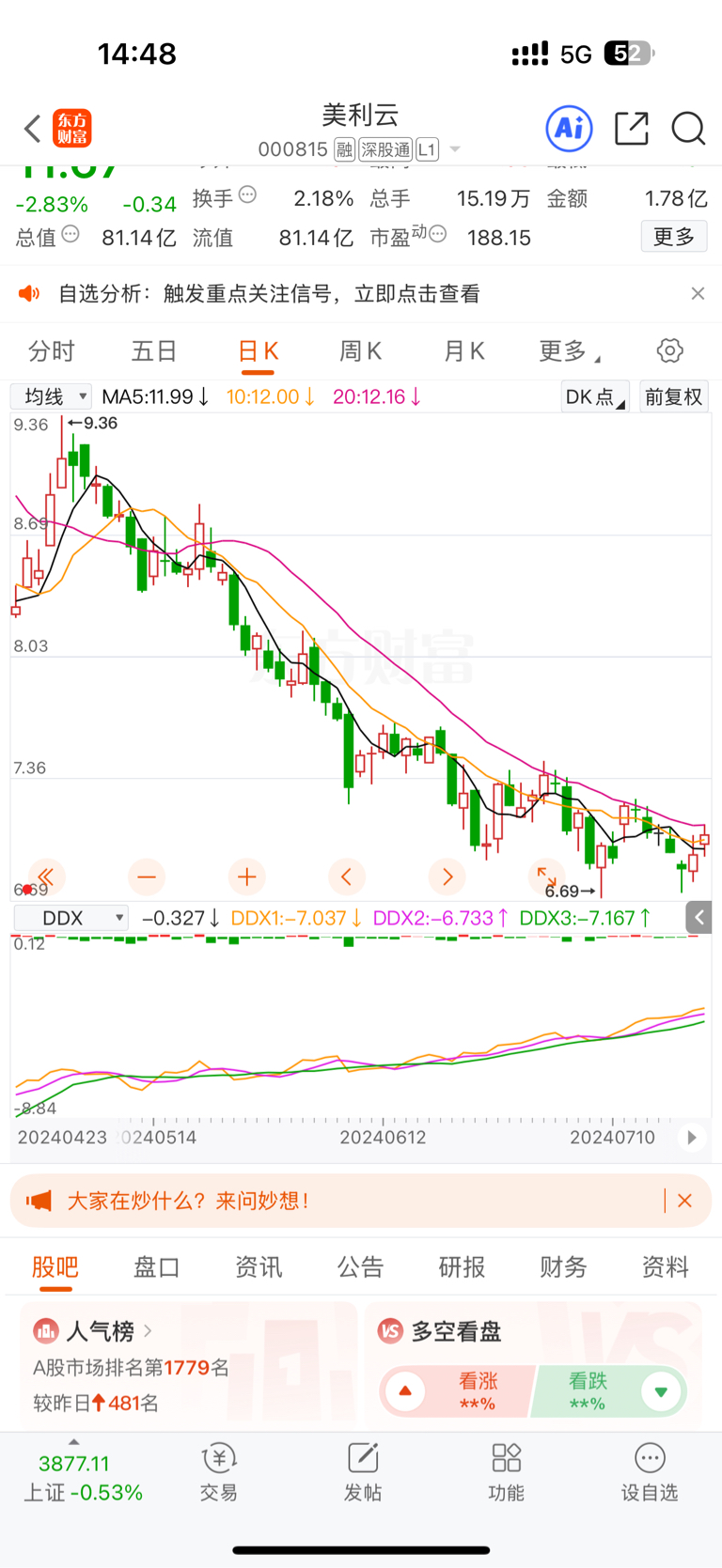Open the 公告 tab
The height and width of the screenshot is (1568, 722).
(x=360, y=1267)
